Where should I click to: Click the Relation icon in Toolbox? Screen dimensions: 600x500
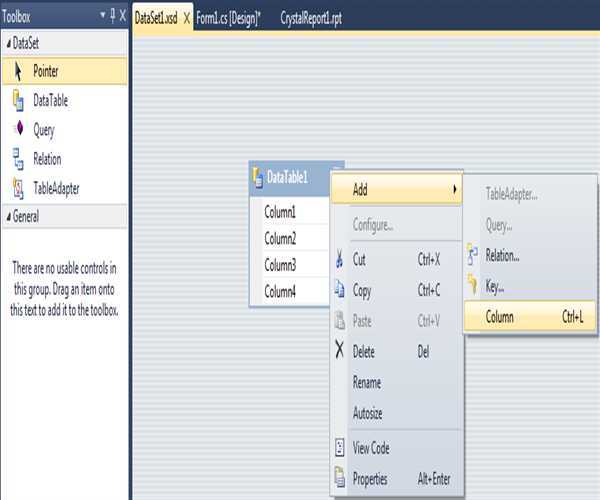19,159
